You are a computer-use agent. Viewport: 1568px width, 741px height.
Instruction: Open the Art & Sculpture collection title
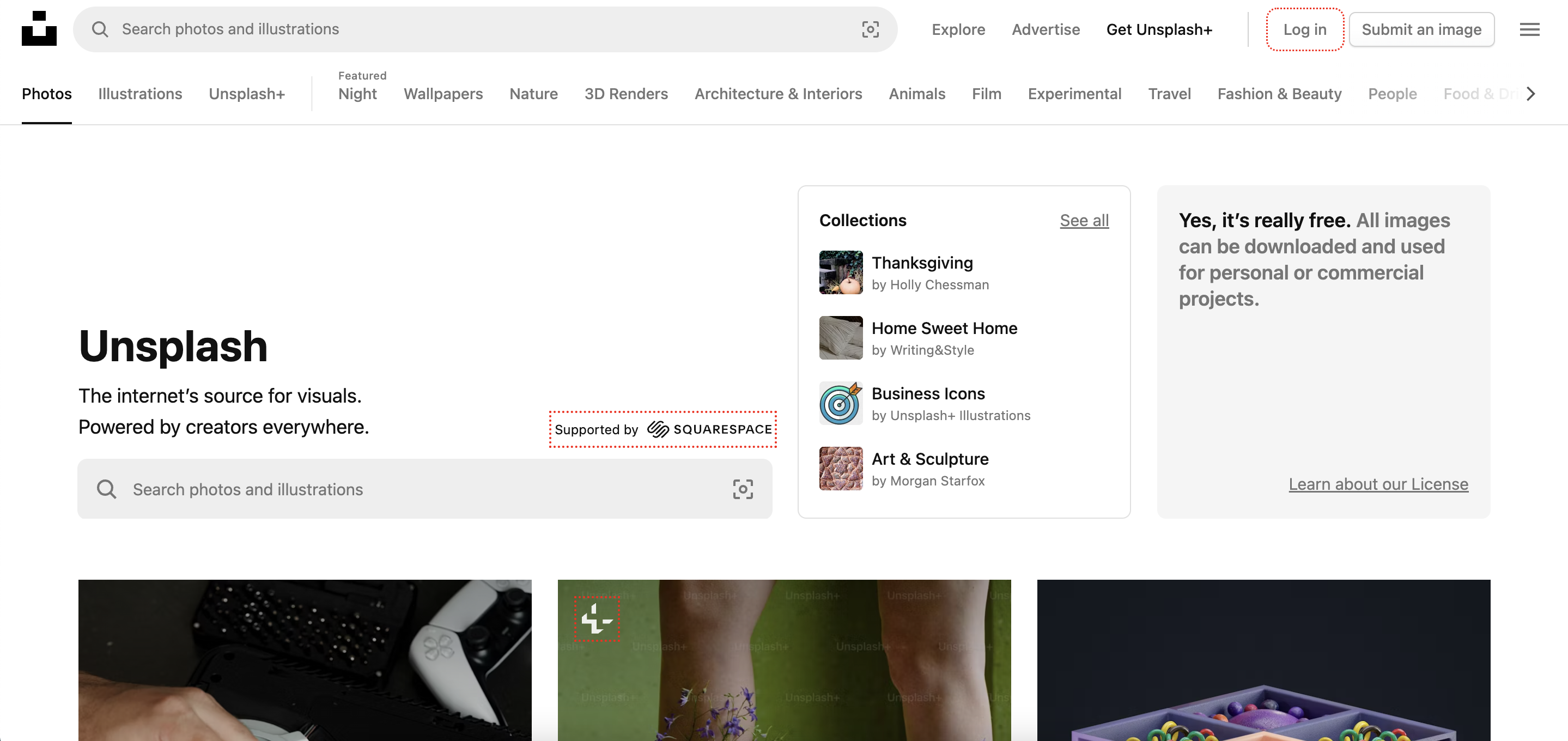click(929, 459)
